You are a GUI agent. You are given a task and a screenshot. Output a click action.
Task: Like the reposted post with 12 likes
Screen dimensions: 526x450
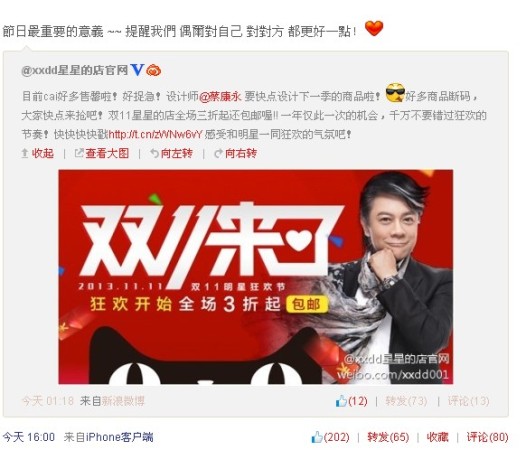[x=351, y=401]
